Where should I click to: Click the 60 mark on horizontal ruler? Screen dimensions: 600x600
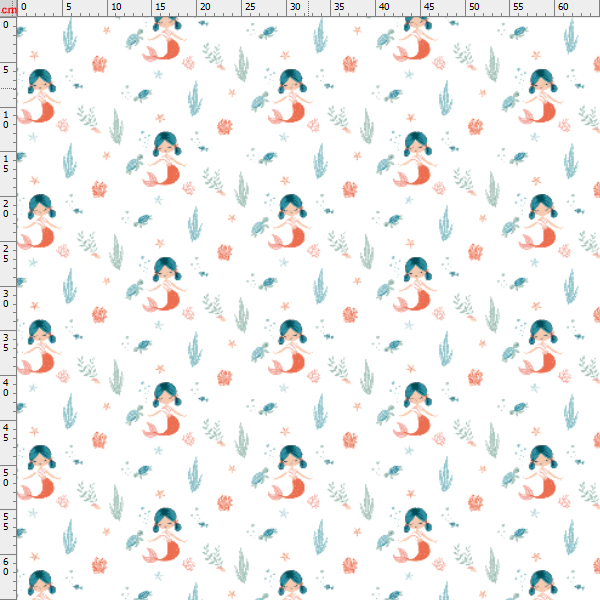[563, 7]
